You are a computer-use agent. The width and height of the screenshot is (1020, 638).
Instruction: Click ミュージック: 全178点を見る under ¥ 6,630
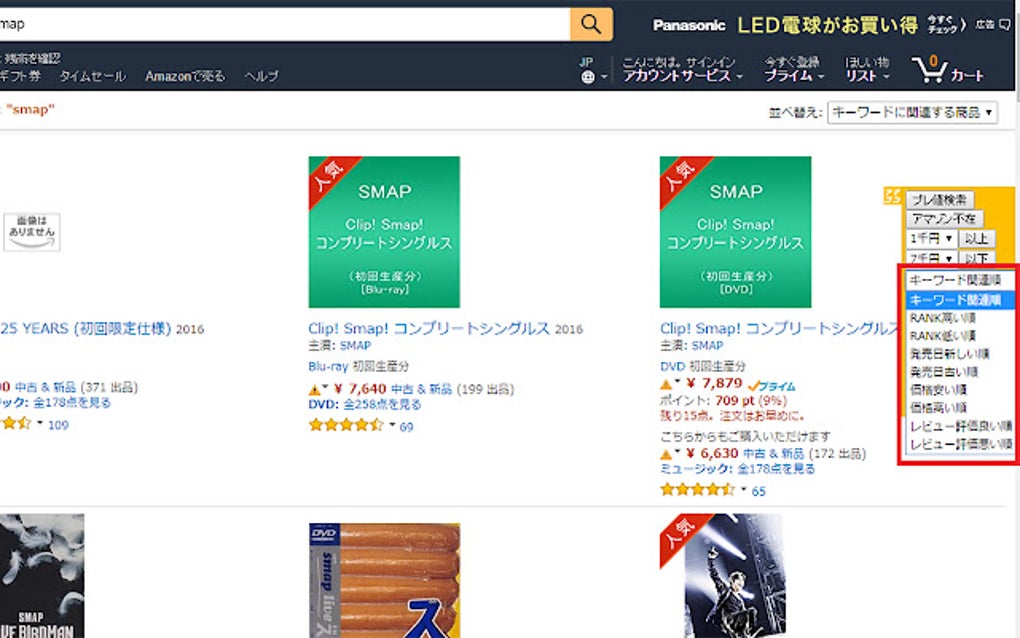[737, 469]
